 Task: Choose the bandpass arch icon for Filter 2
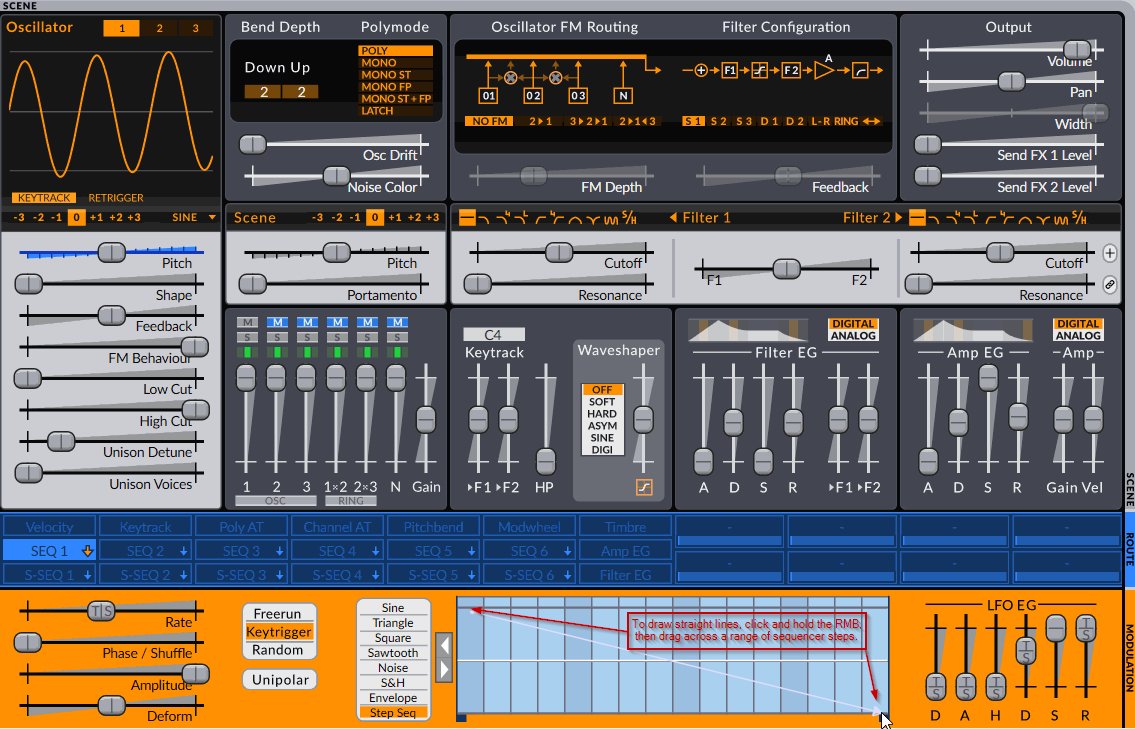(x=1025, y=219)
